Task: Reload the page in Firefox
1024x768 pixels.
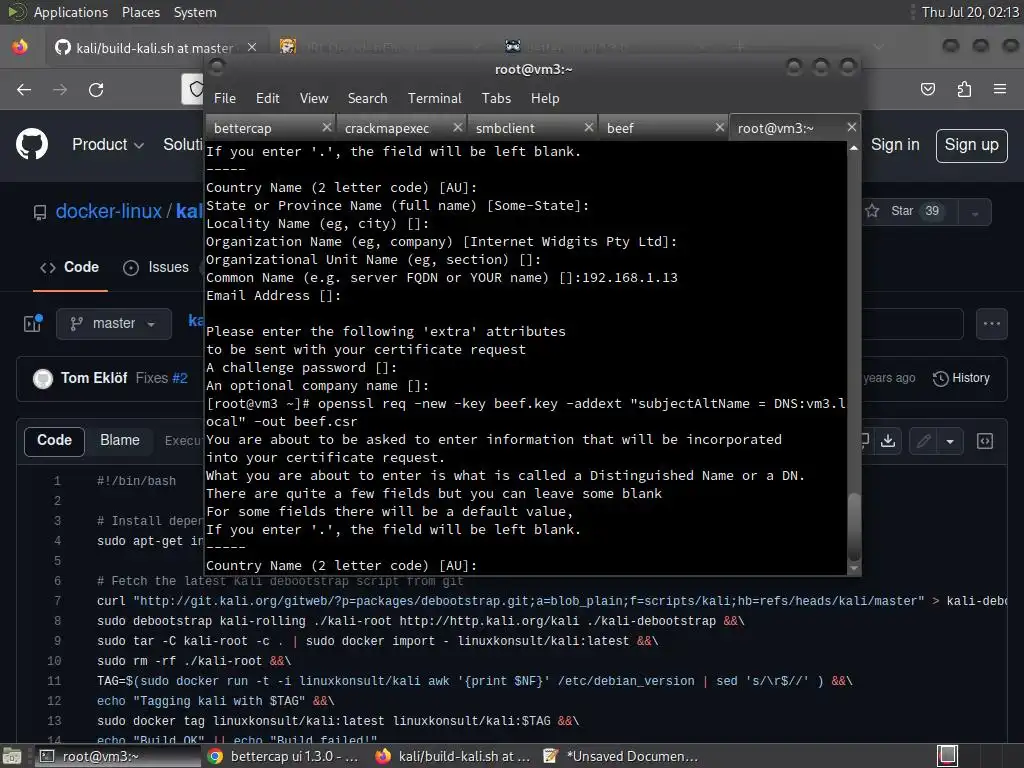Action: click(96, 89)
